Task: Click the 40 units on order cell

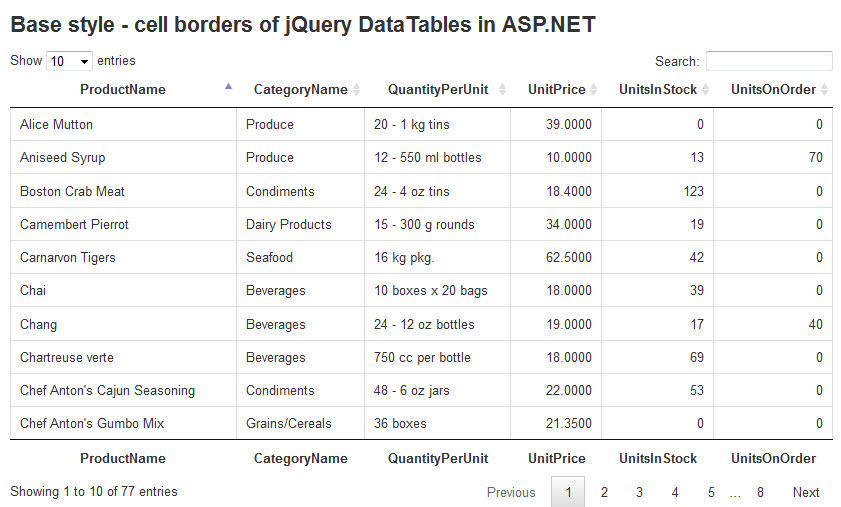Action: pyautogui.click(x=773, y=324)
